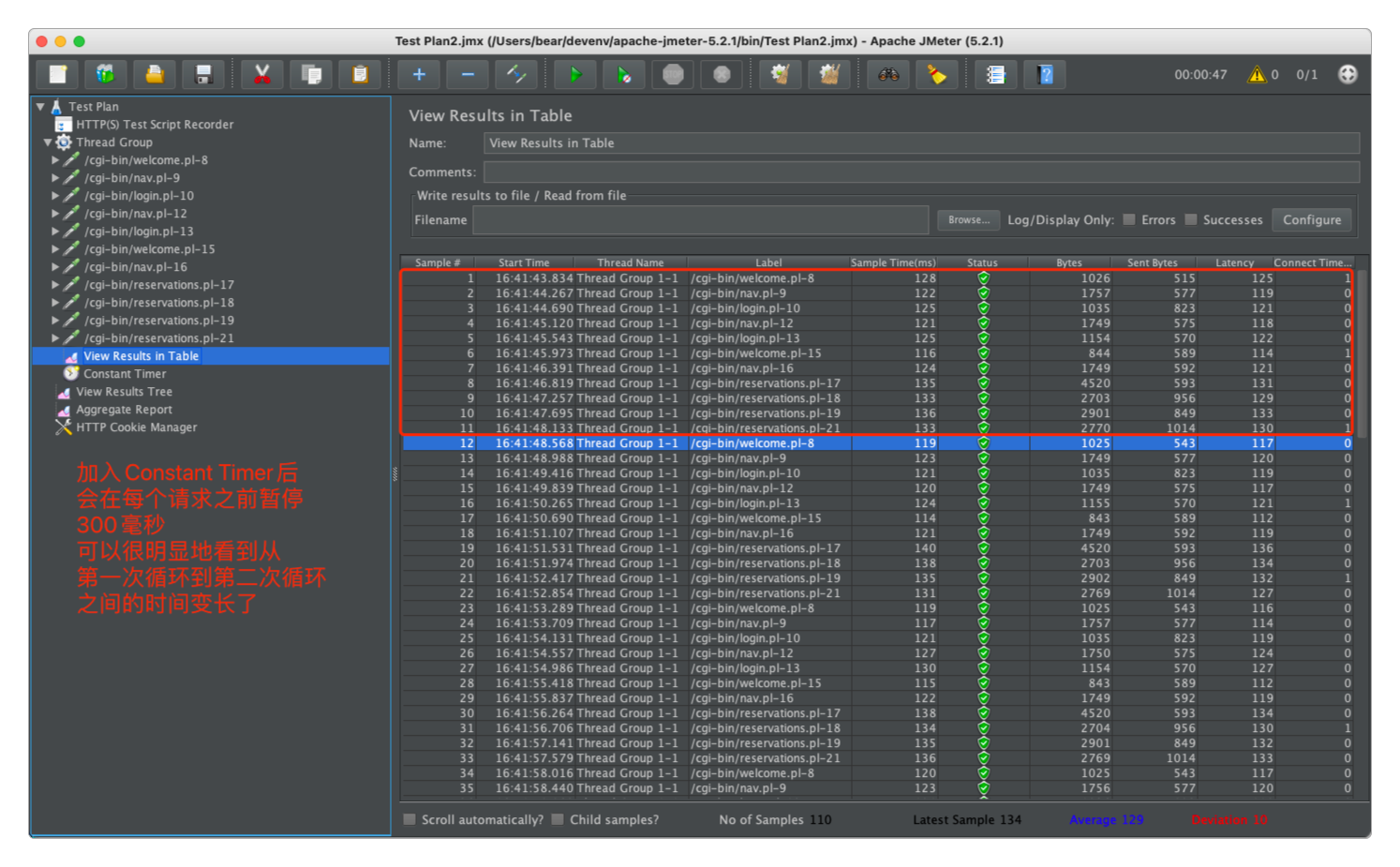The width and height of the screenshot is (1400, 867).
Task: Expand the /cgi-bin/nav.pl-12 node arrow
Action: coord(55,214)
